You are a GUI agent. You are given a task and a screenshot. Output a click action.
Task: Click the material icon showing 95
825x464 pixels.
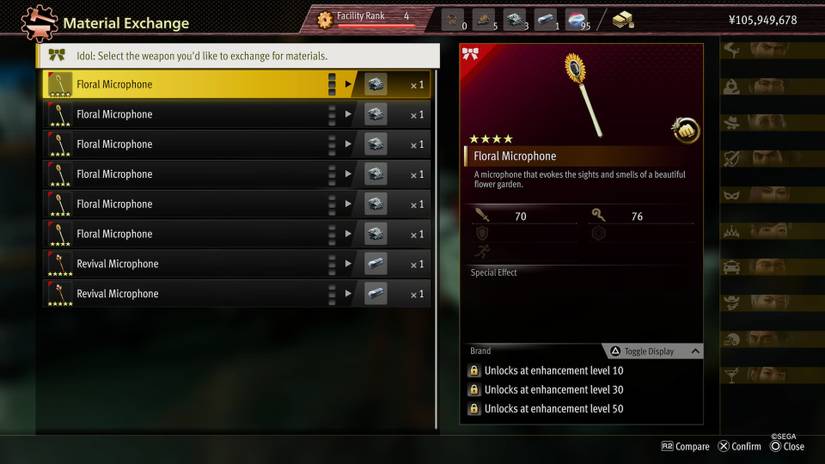pos(577,20)
